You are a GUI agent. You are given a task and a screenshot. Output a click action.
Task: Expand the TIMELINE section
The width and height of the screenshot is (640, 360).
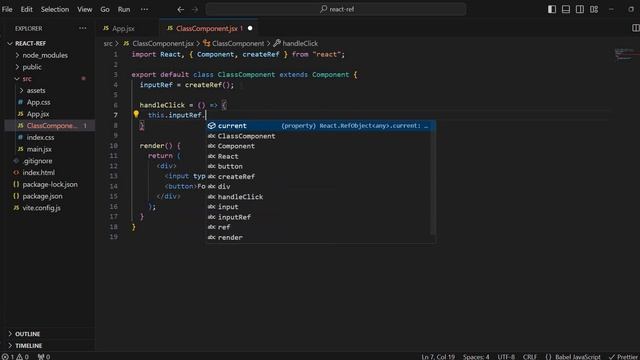coord(29,346)
